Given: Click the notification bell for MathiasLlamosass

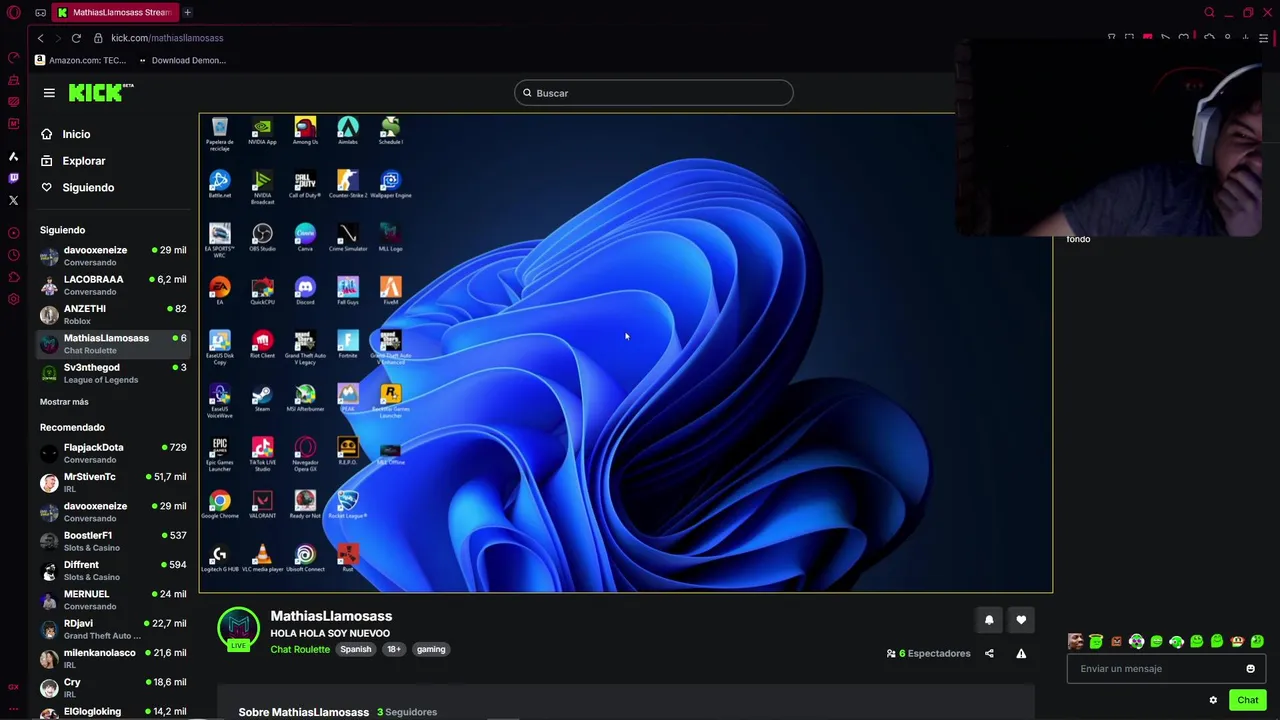Looking at the screenshot, I should pos(989,620).
